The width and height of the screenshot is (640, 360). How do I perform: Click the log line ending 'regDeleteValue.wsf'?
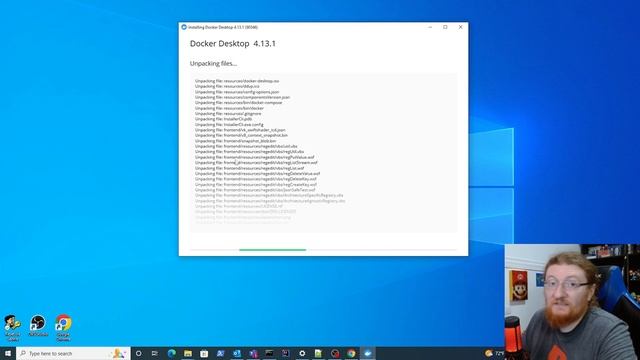click(258, 173)
